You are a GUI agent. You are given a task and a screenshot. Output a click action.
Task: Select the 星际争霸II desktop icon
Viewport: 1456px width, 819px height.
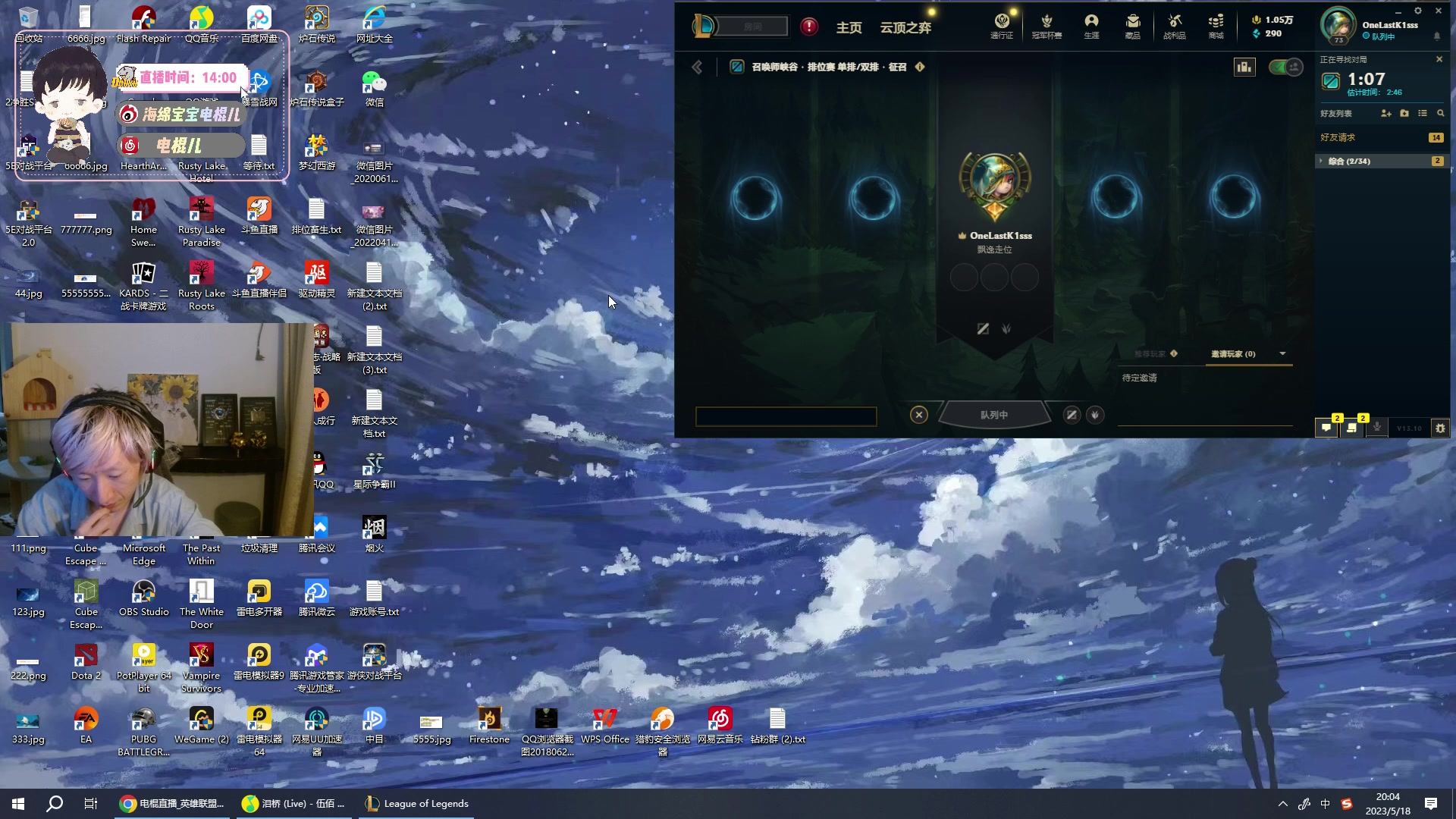[374, 471]
